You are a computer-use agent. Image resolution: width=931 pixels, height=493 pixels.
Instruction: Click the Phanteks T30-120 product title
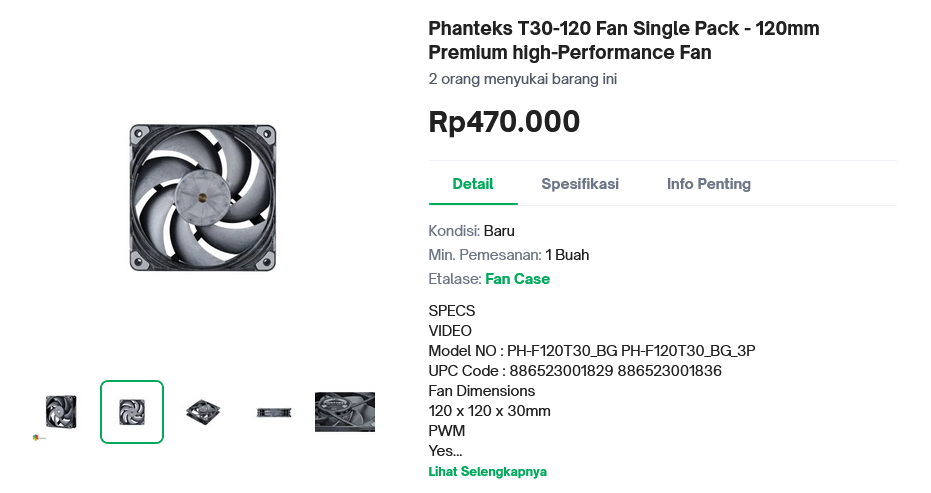pos(624,40)
